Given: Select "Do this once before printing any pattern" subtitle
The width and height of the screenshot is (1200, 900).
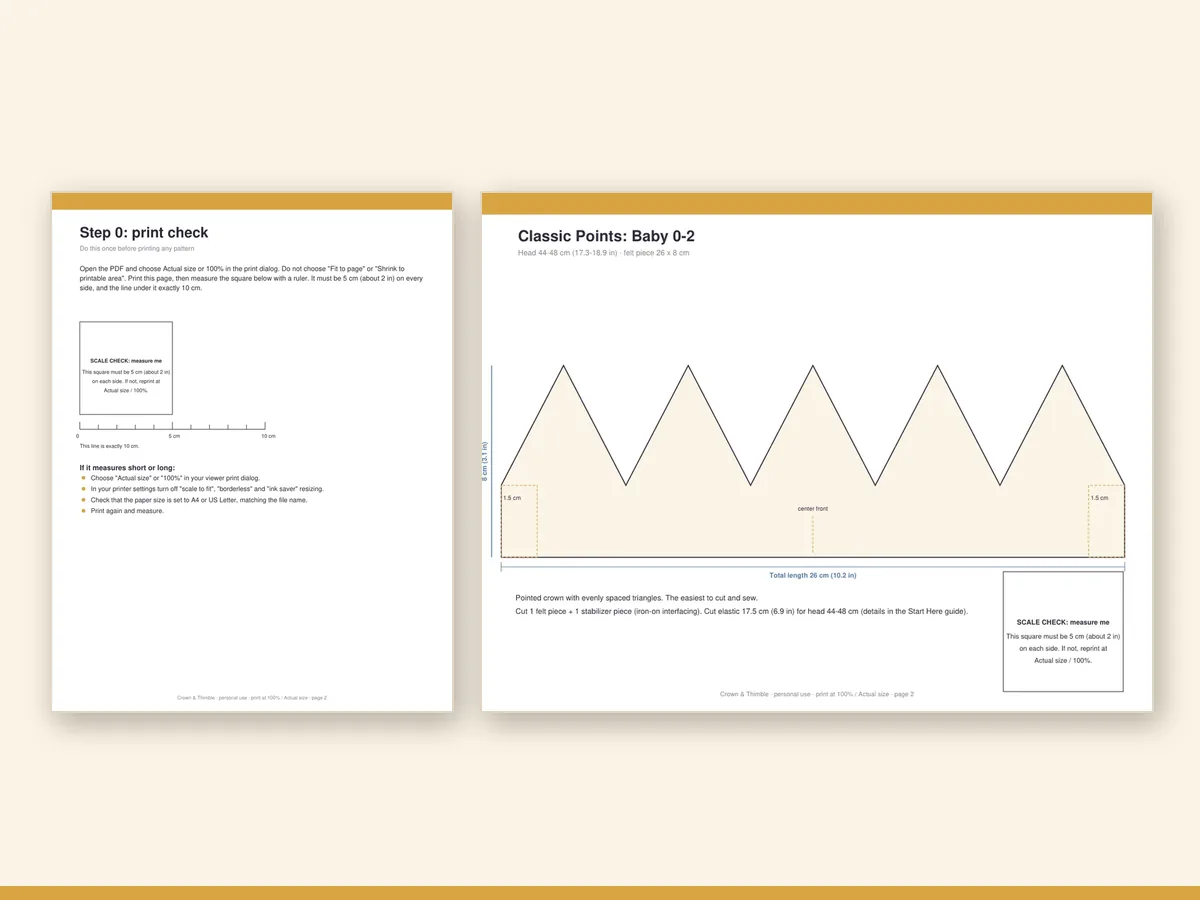Looking at the screenshot, I should (136, 248).
